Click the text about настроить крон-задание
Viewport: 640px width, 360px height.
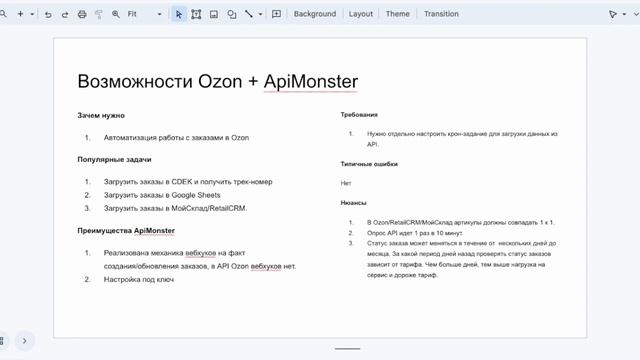click(x=462, y=139)
